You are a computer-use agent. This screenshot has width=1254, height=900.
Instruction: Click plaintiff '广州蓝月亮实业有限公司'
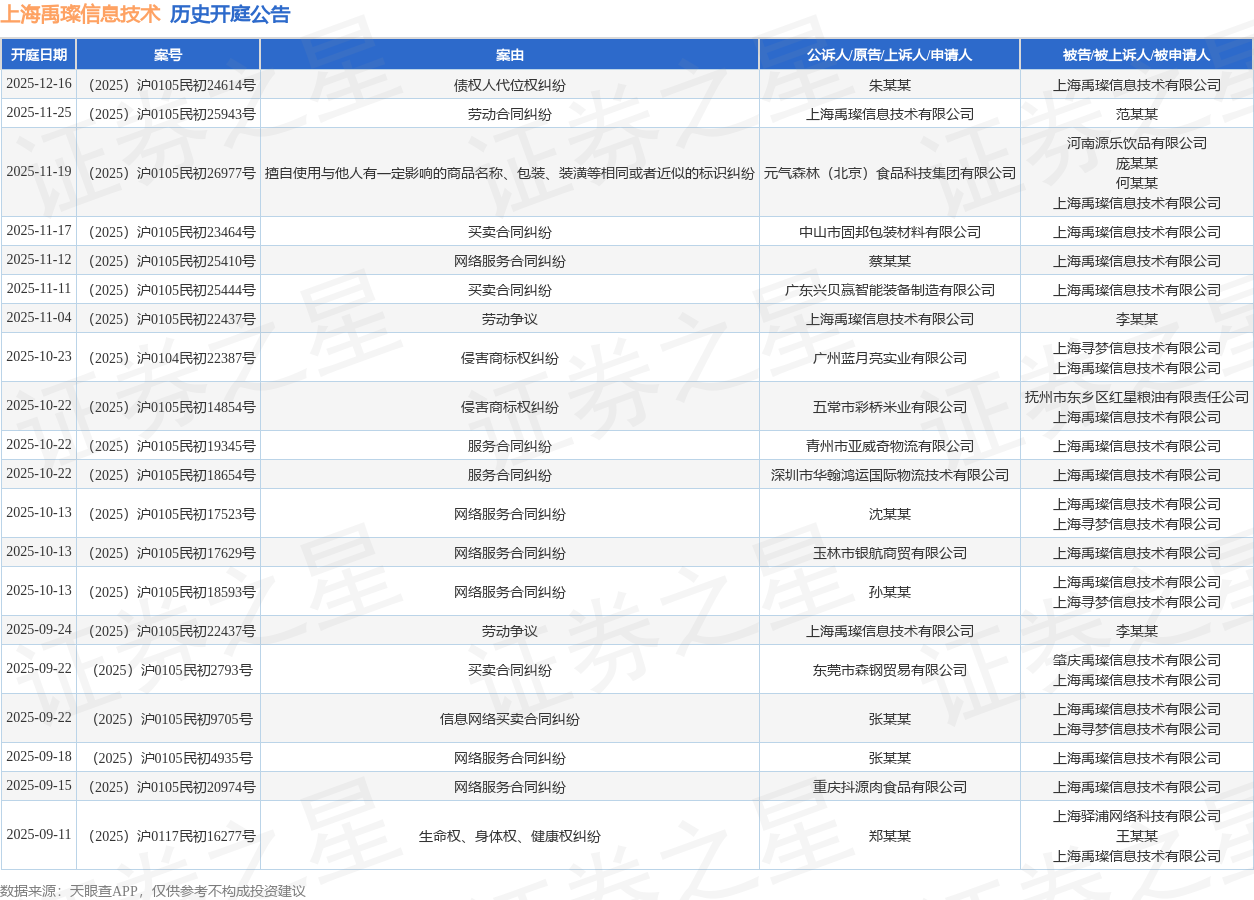click(890, 358)
